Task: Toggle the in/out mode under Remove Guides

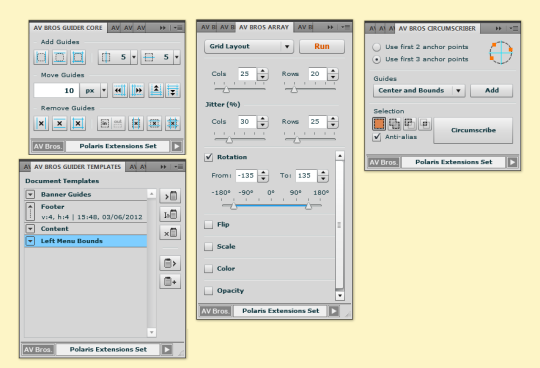Action: [111, 123]
